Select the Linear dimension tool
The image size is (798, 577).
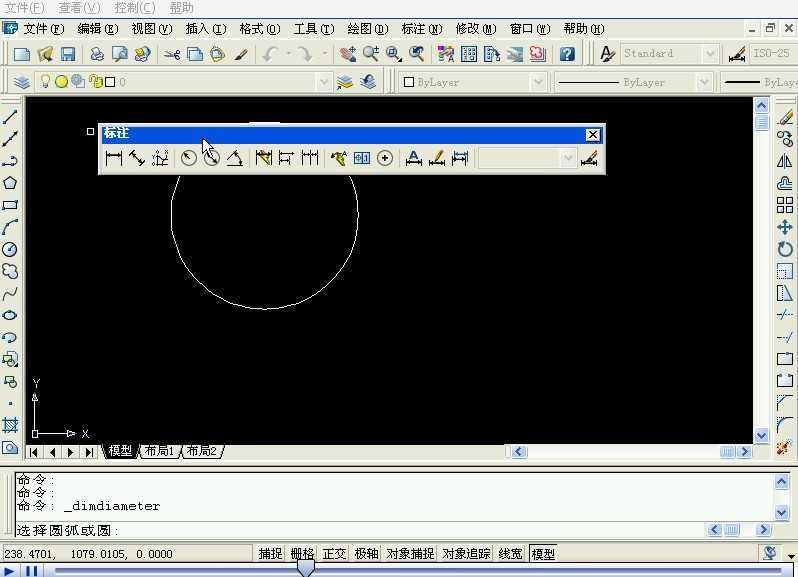click(113, 158)
